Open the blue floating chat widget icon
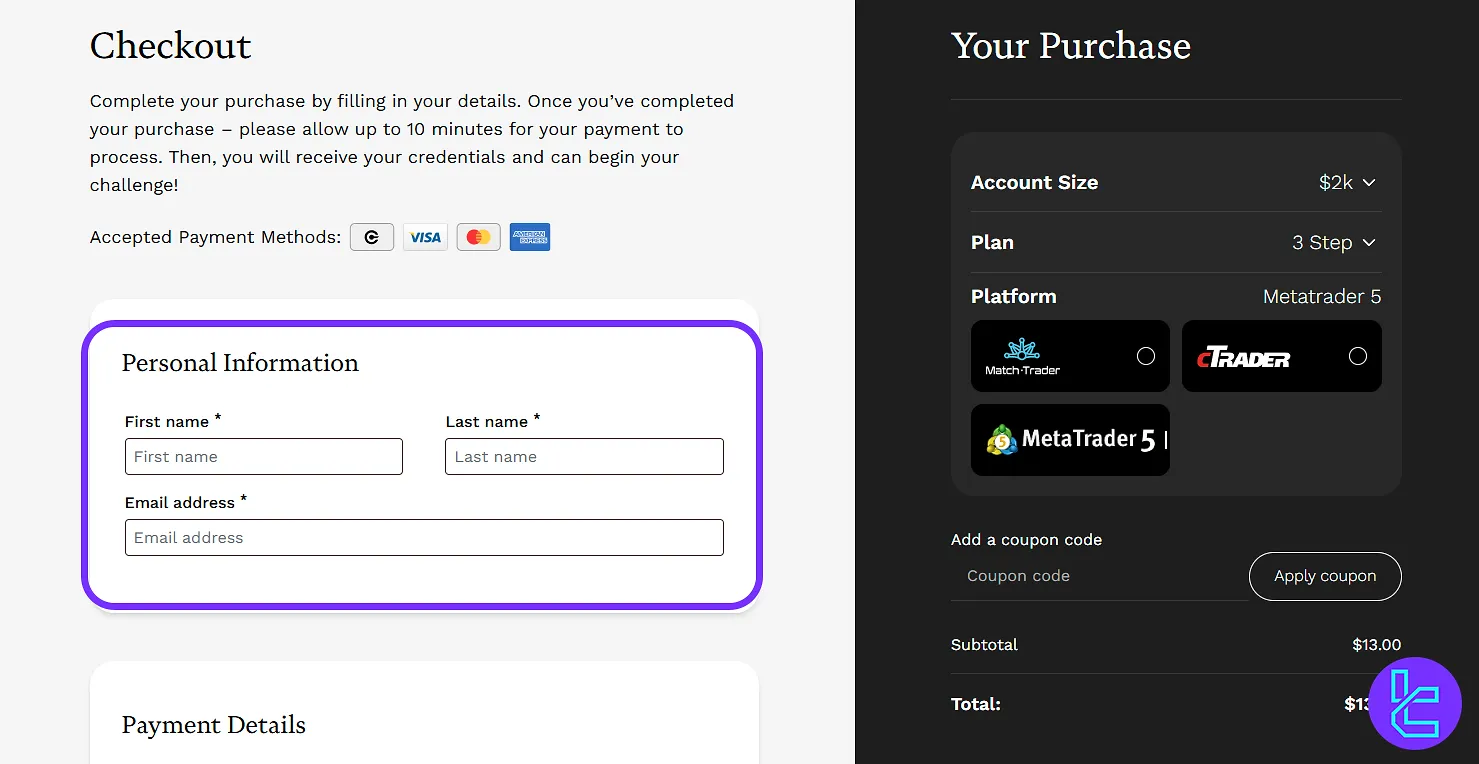Screen dimensions: 1479x764 pos(1415,703)
